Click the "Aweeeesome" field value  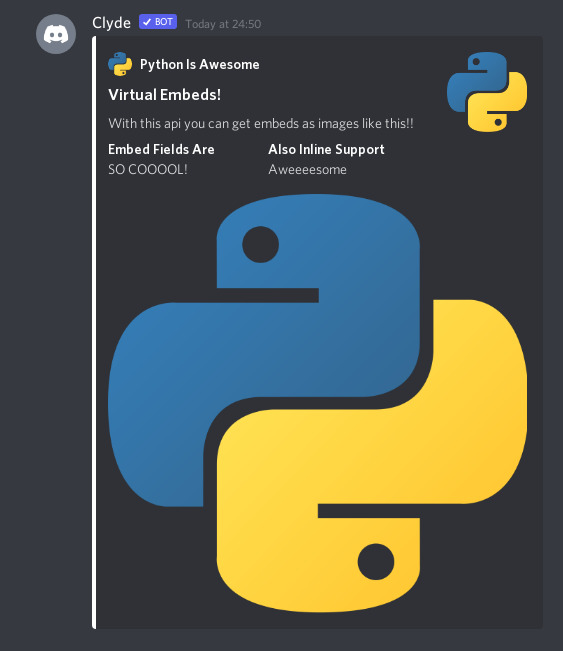[307, 169]
